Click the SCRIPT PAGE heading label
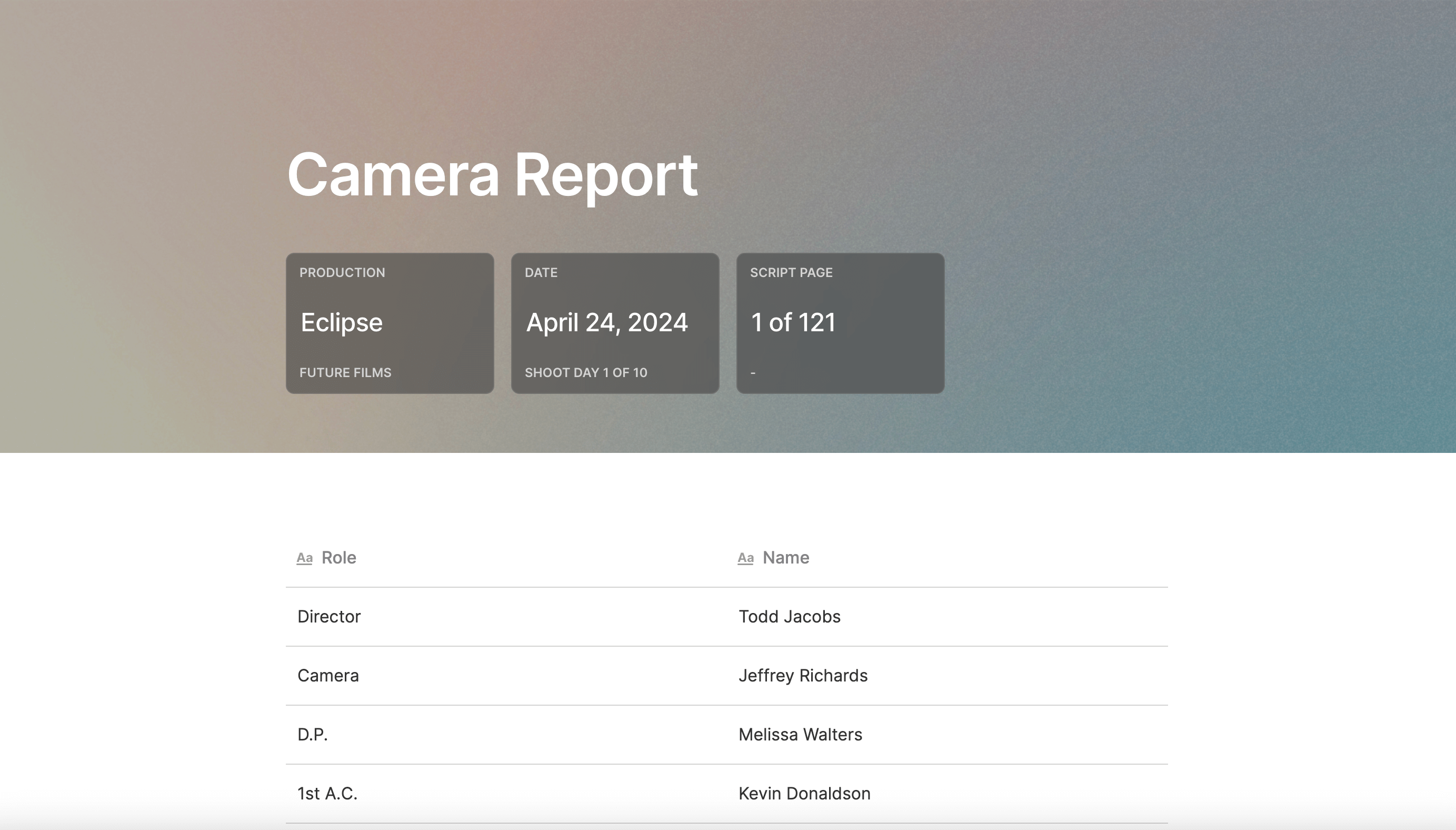This screenshot has width=1456, height=830. click(x=791, y=272)
